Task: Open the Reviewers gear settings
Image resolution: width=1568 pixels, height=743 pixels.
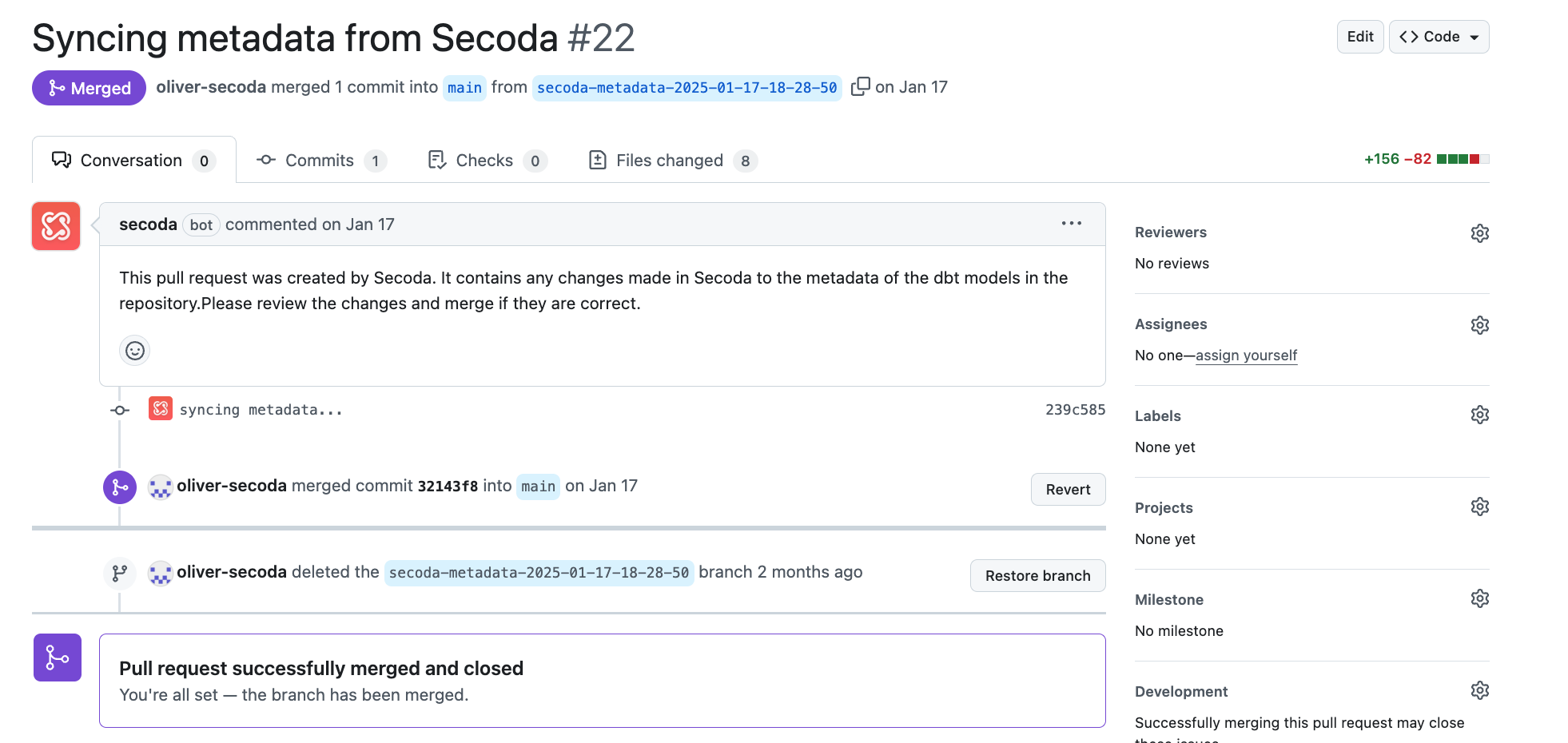Action: (1479, 233)
